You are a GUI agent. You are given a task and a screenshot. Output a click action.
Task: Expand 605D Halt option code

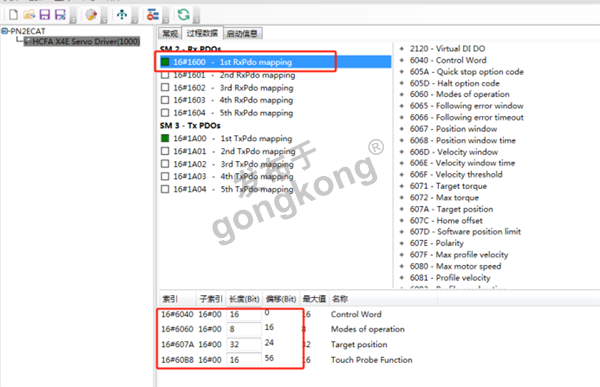tap(402, 83)
